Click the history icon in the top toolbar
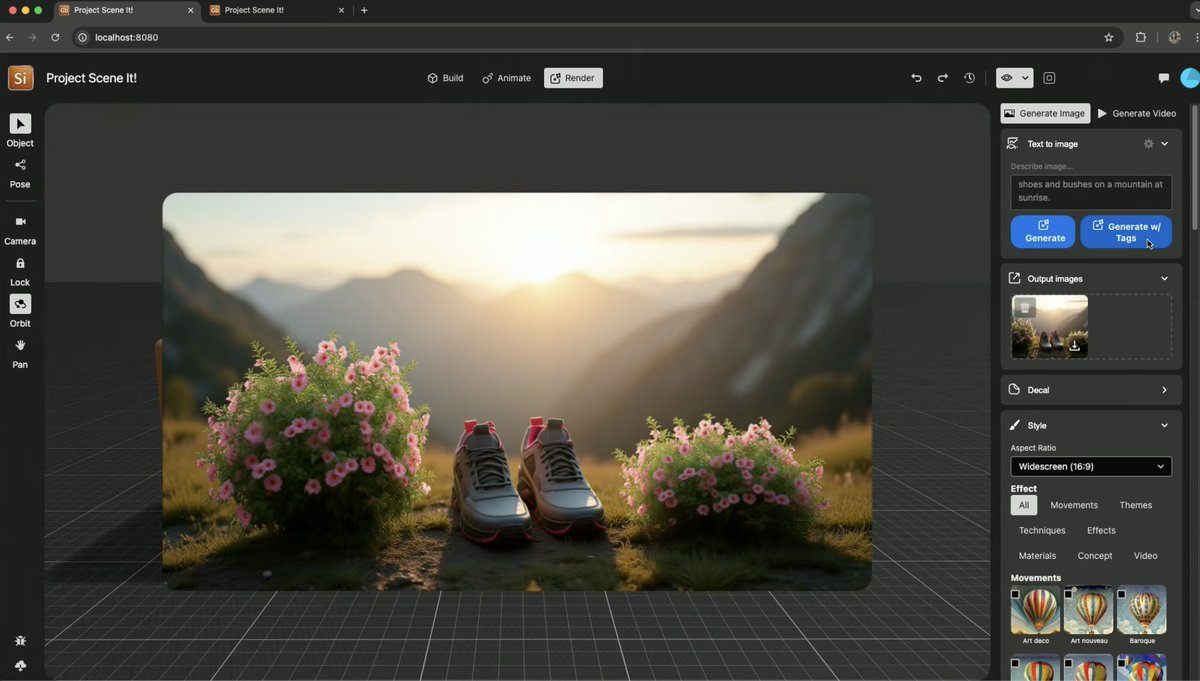This screenshot has width=1200, height=681. (x=968, y=77)
